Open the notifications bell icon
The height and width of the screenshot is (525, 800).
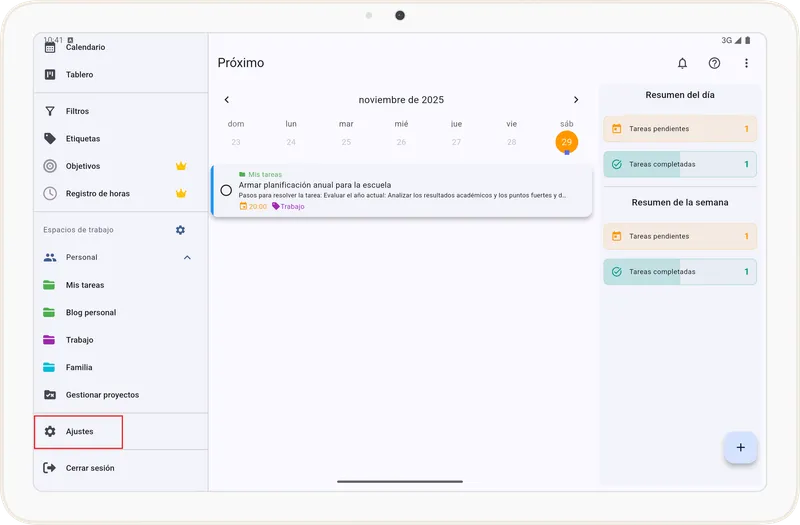tap(682, 63)
